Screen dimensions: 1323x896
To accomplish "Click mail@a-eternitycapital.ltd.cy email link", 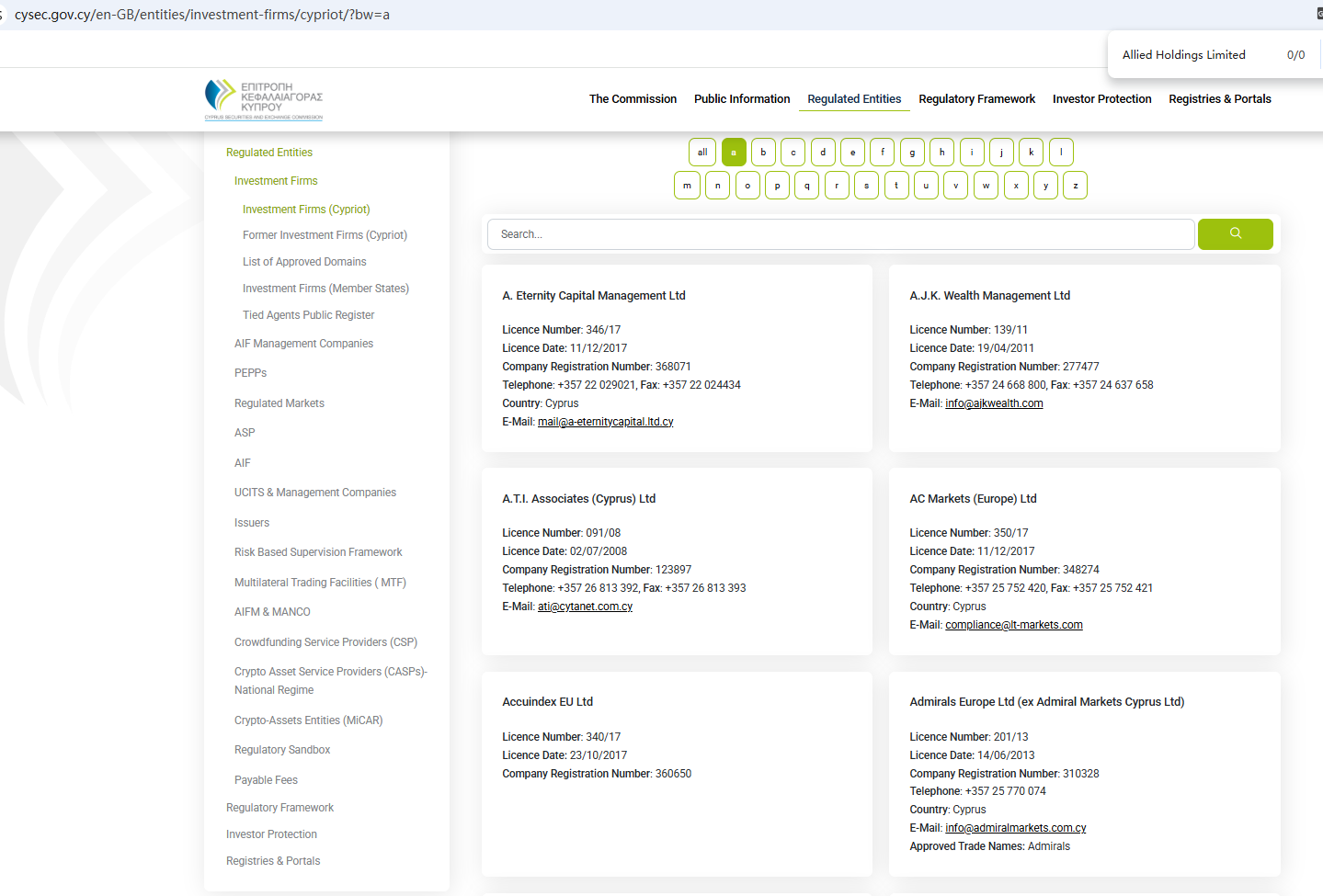I will click(x=605, y=422).
